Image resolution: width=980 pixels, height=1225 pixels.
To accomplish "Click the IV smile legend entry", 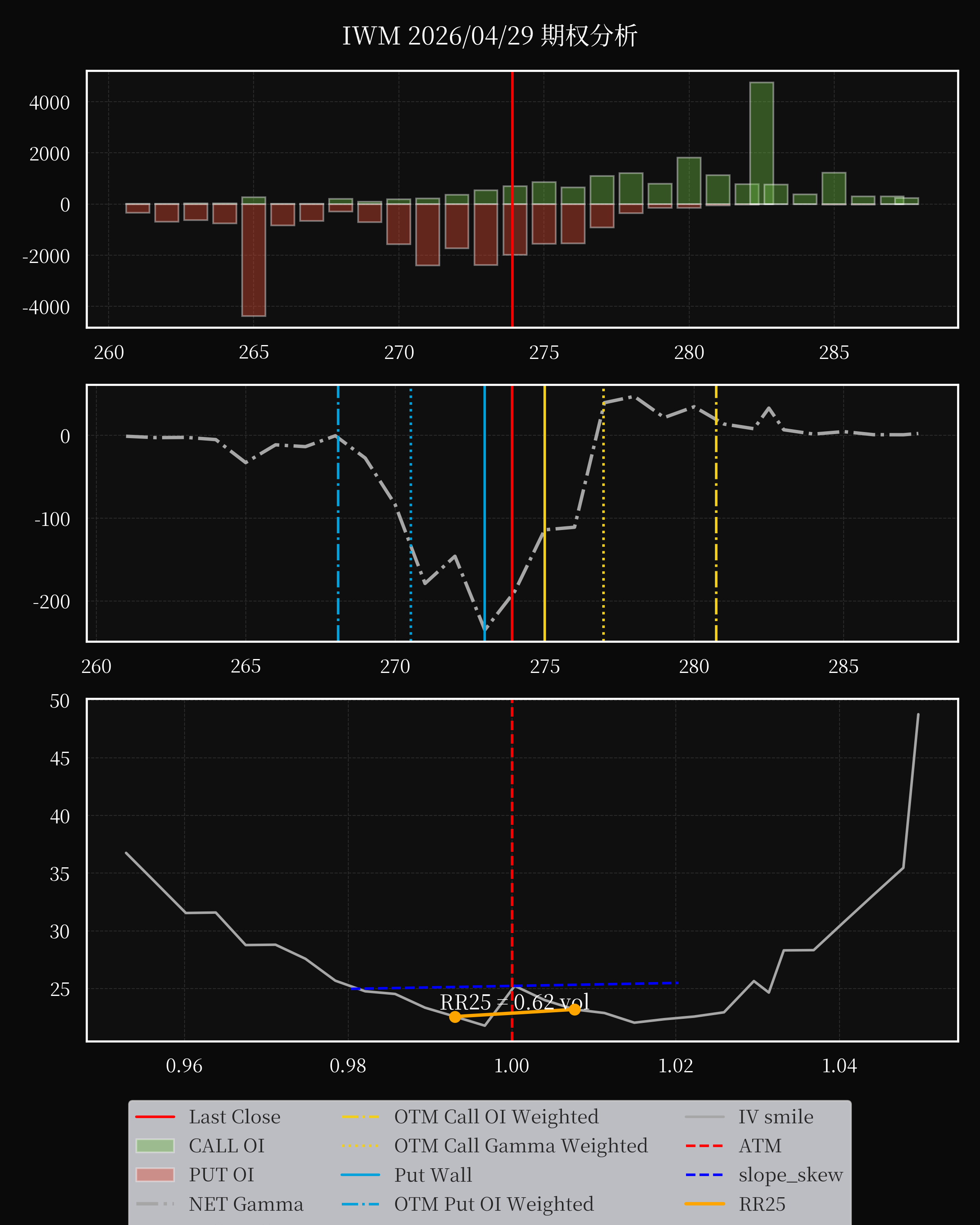I will coord(749,1116).
